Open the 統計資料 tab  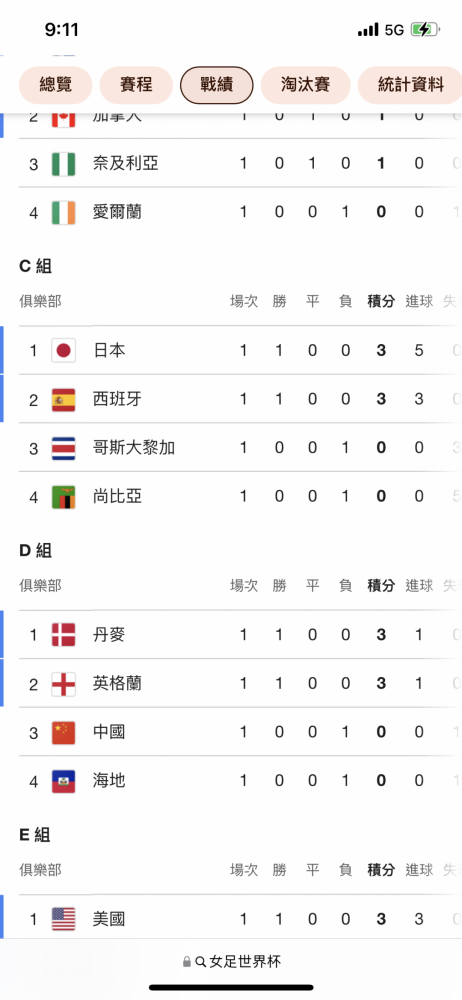click(410, 85)
